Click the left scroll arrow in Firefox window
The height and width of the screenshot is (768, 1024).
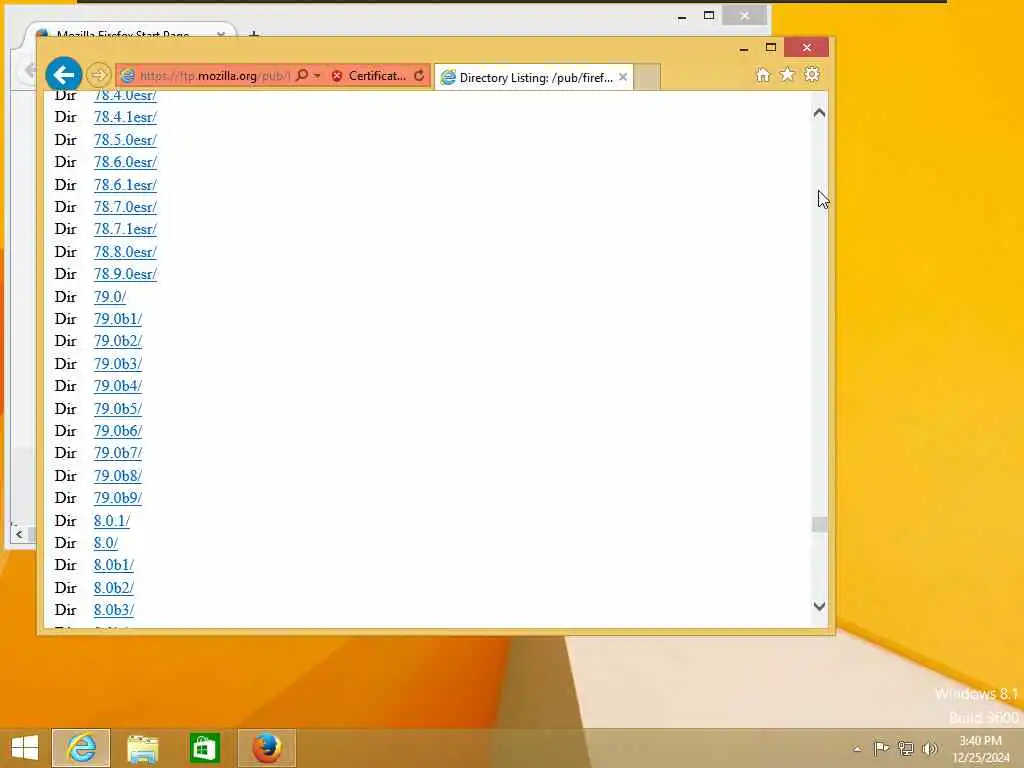point(19,534)
